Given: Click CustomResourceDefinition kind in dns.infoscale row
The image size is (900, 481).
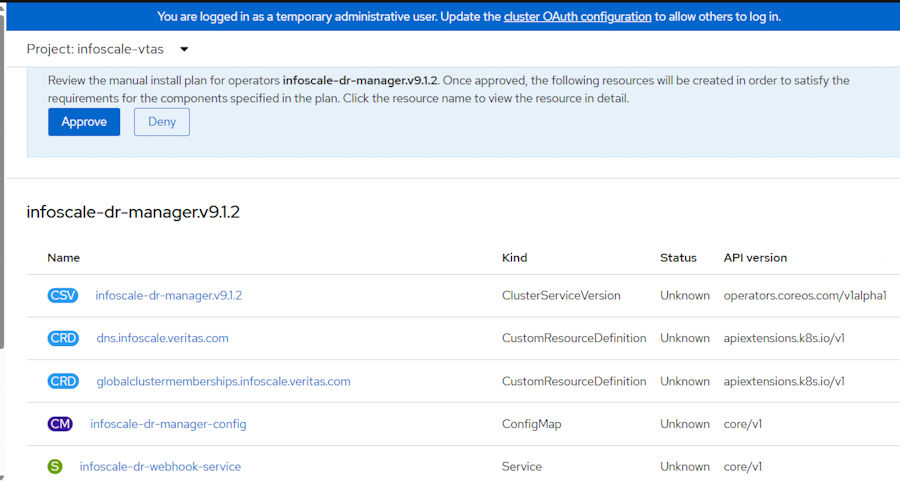Looking at the screenshot, I should 574,338.
